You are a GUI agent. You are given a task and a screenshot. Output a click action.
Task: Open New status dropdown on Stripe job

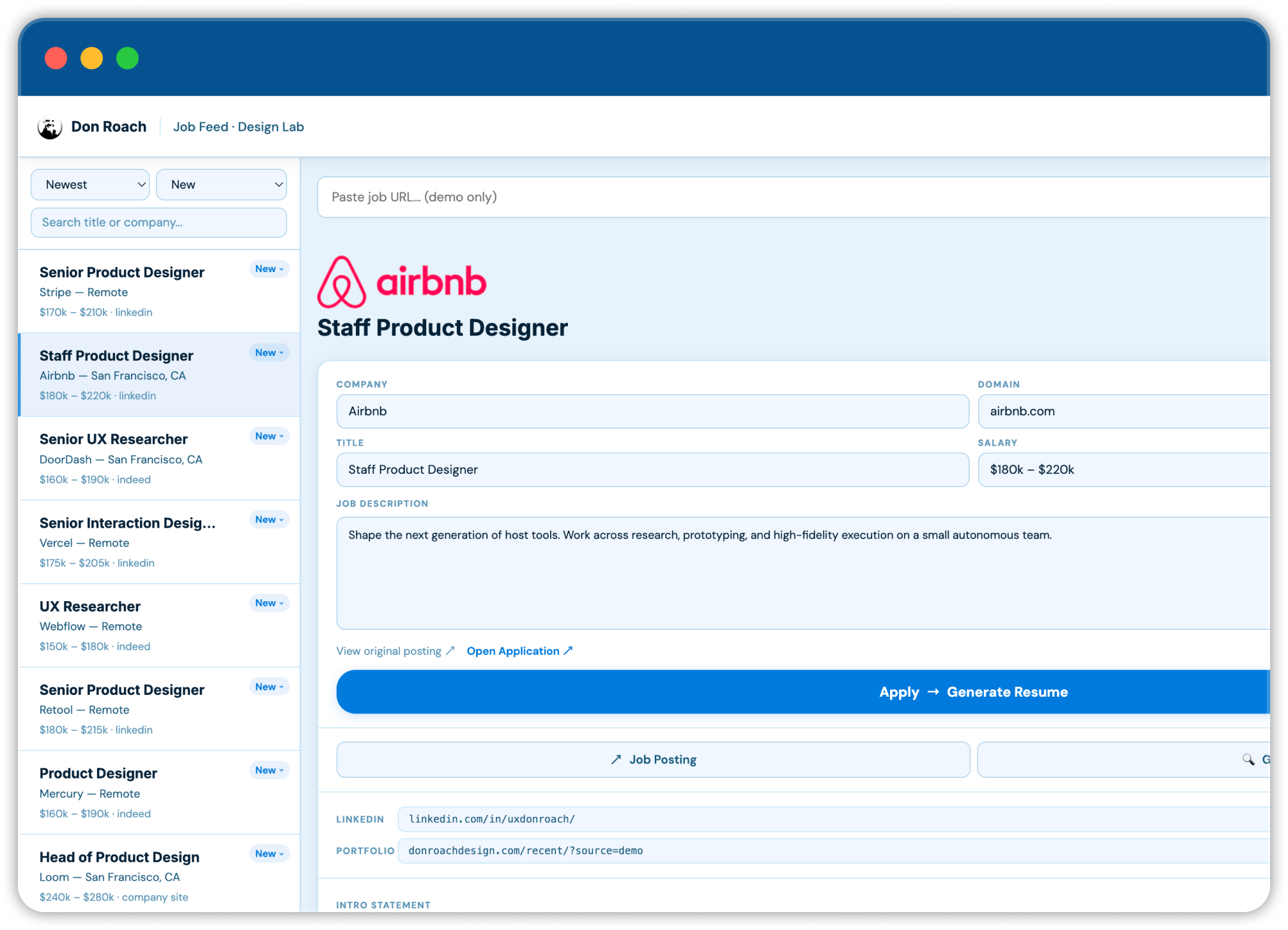[269, 269]
